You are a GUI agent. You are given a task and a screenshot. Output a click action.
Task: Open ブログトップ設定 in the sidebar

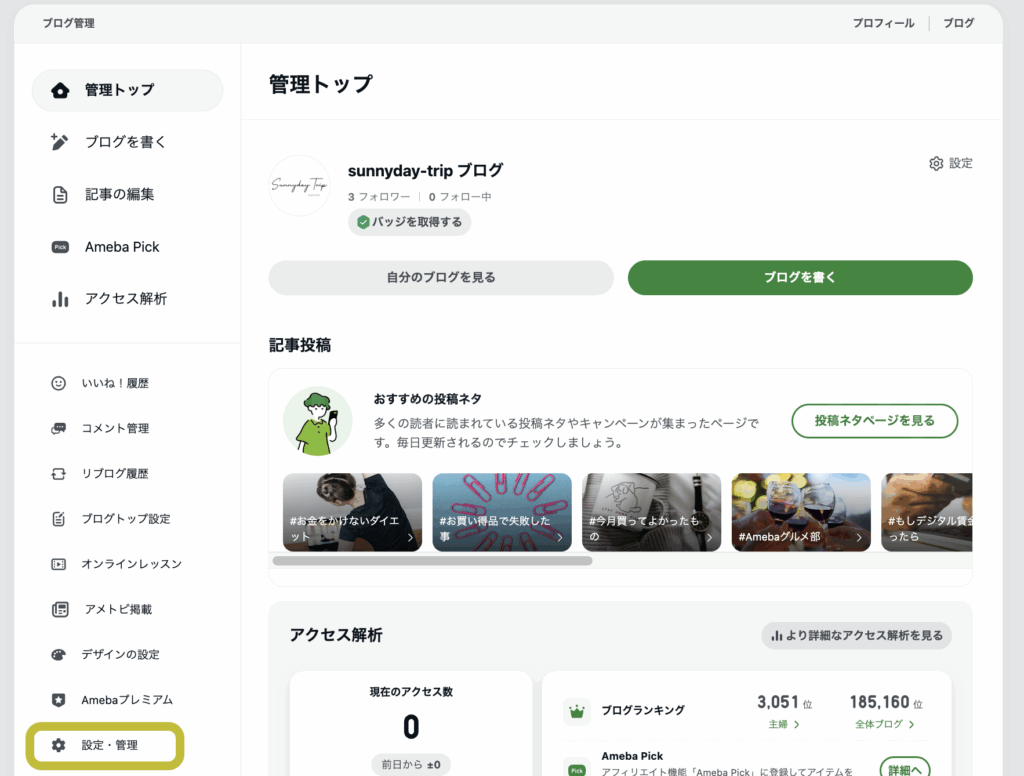(126, 519)
